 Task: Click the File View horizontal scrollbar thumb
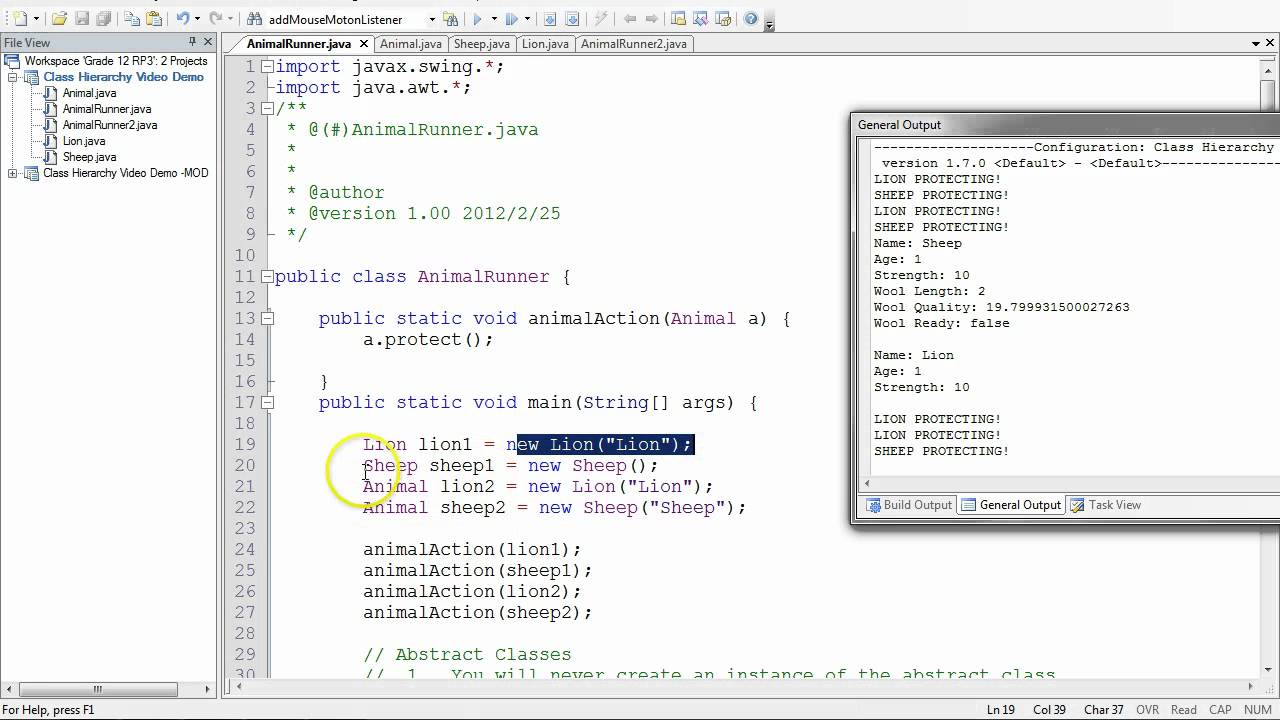pyautogui.click(x=98, y=689)
